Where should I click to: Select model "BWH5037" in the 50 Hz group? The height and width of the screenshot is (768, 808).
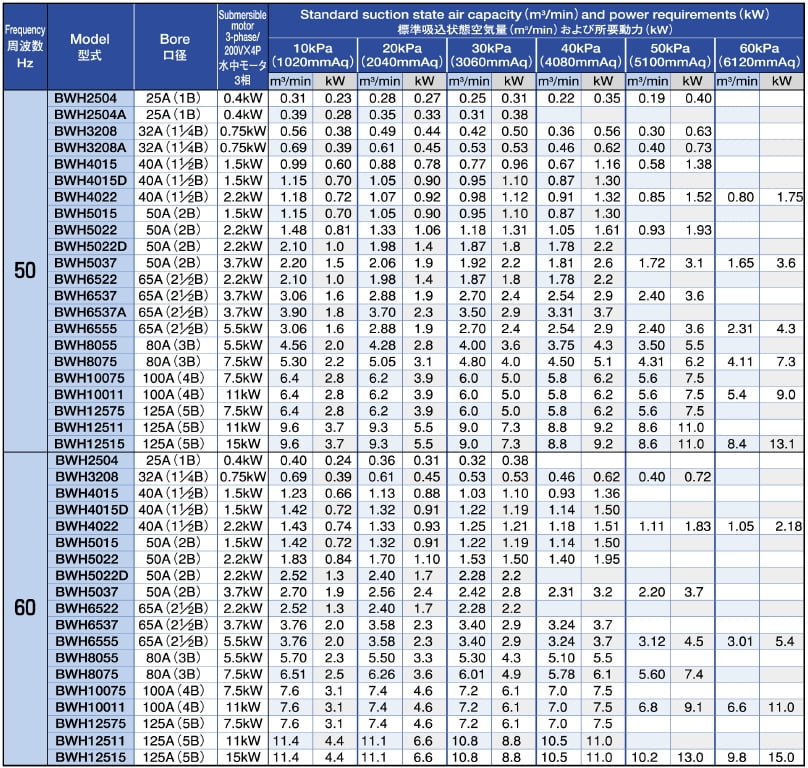(x=86, y=262)
